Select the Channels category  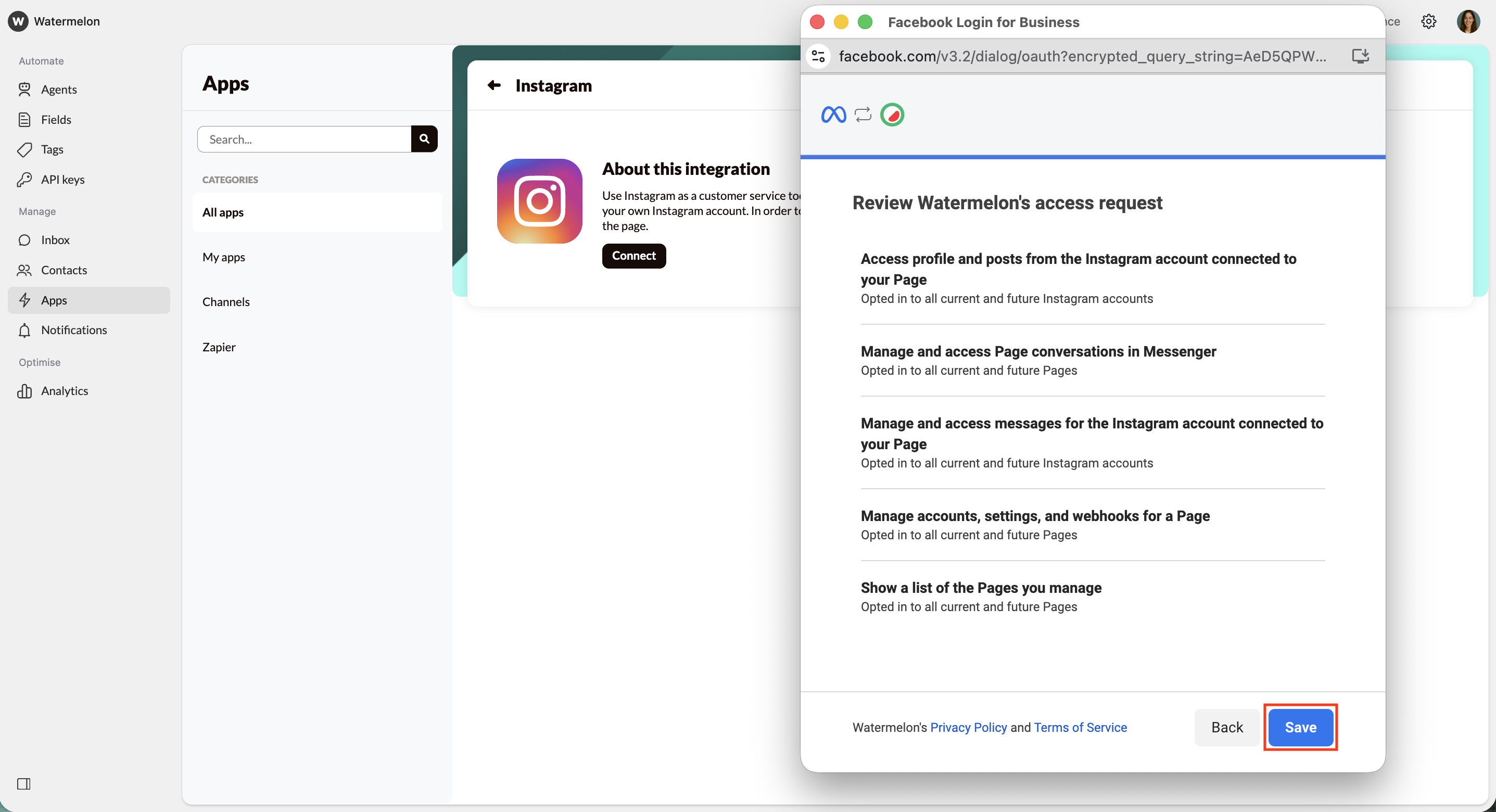[x=226, y=301]
